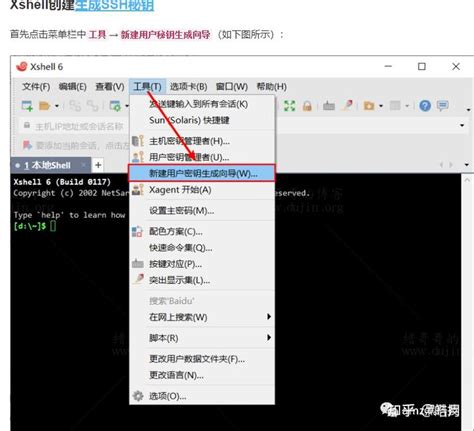Choose 更改用户数据文件夹(F)... menu entry
Image resolution: width=474 pixels, height=431 pixels.
(202, 359)
